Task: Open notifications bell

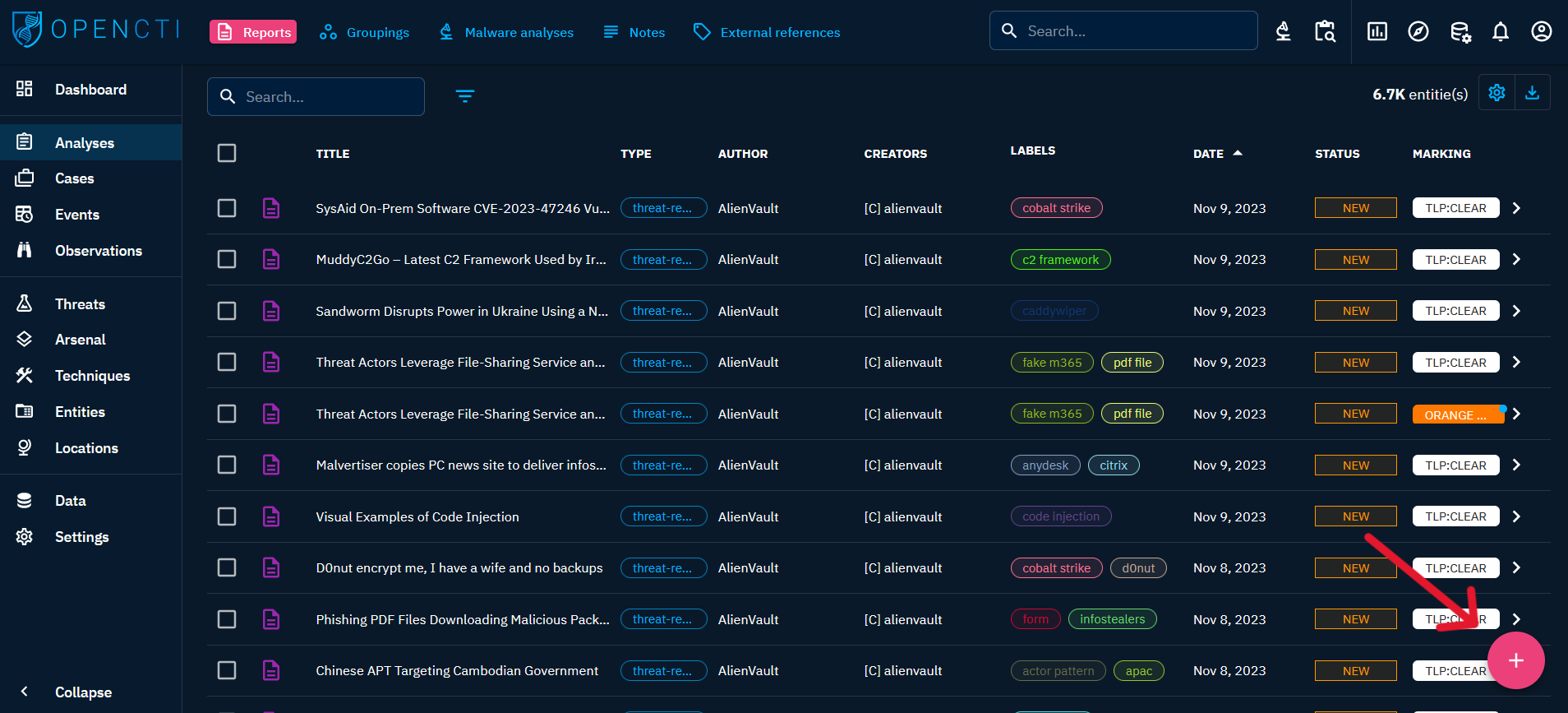Action: click(x=1501, y=31)
